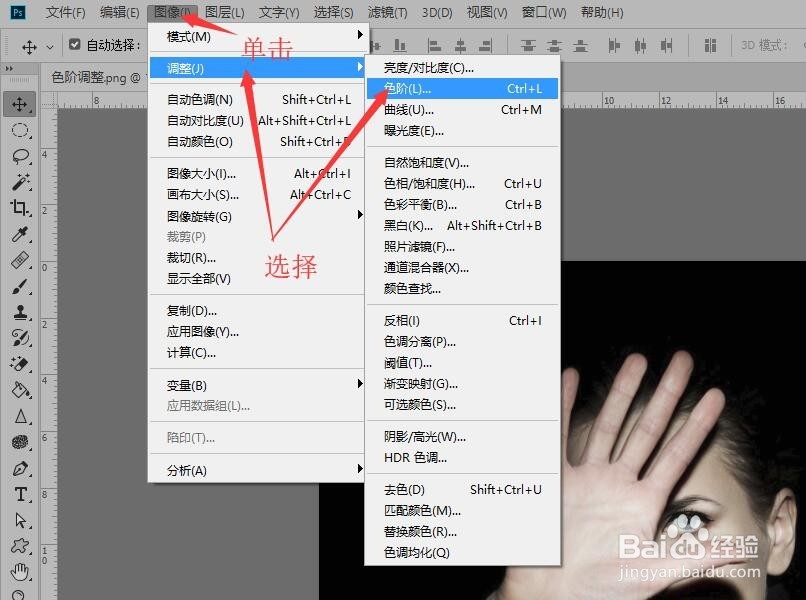Choose 替换颜色(R)... adjustment

click(x=462, y=532)
